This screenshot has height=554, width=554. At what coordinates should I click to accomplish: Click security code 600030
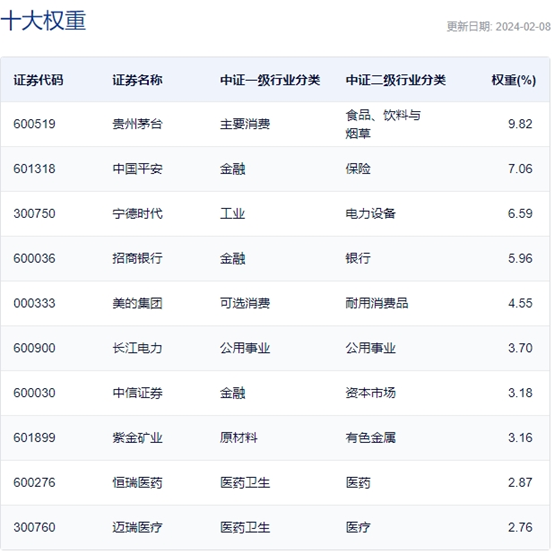[x=34, y=393]
